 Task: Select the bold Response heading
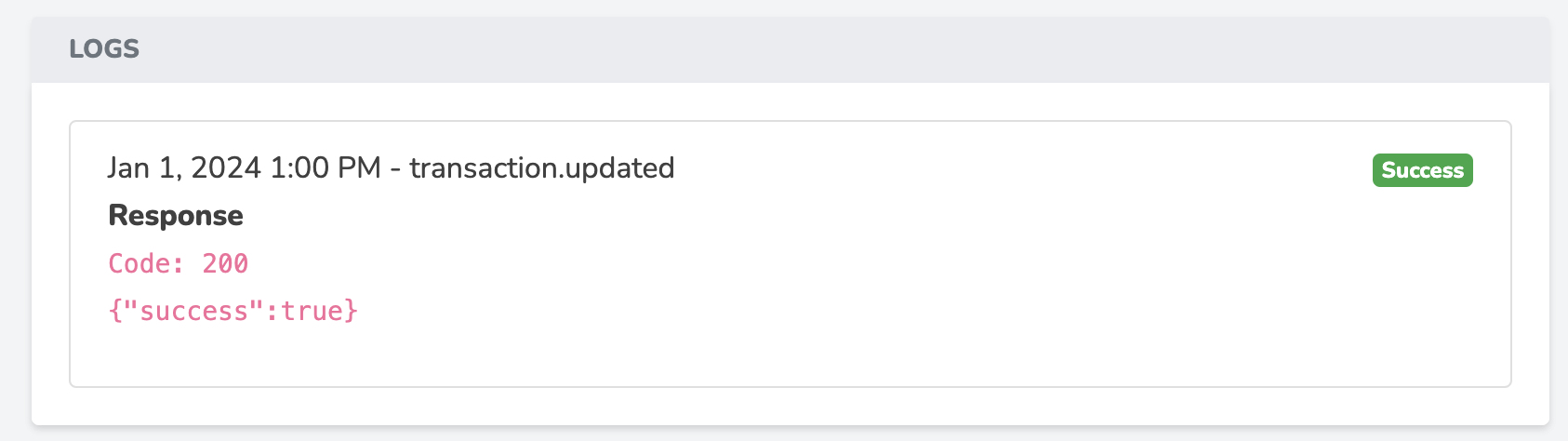tap(176, 216)
